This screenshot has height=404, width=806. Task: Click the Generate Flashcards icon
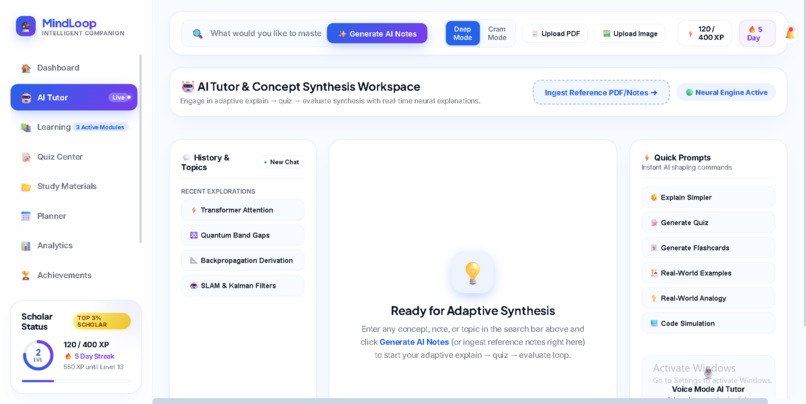(x=654, y=248)
